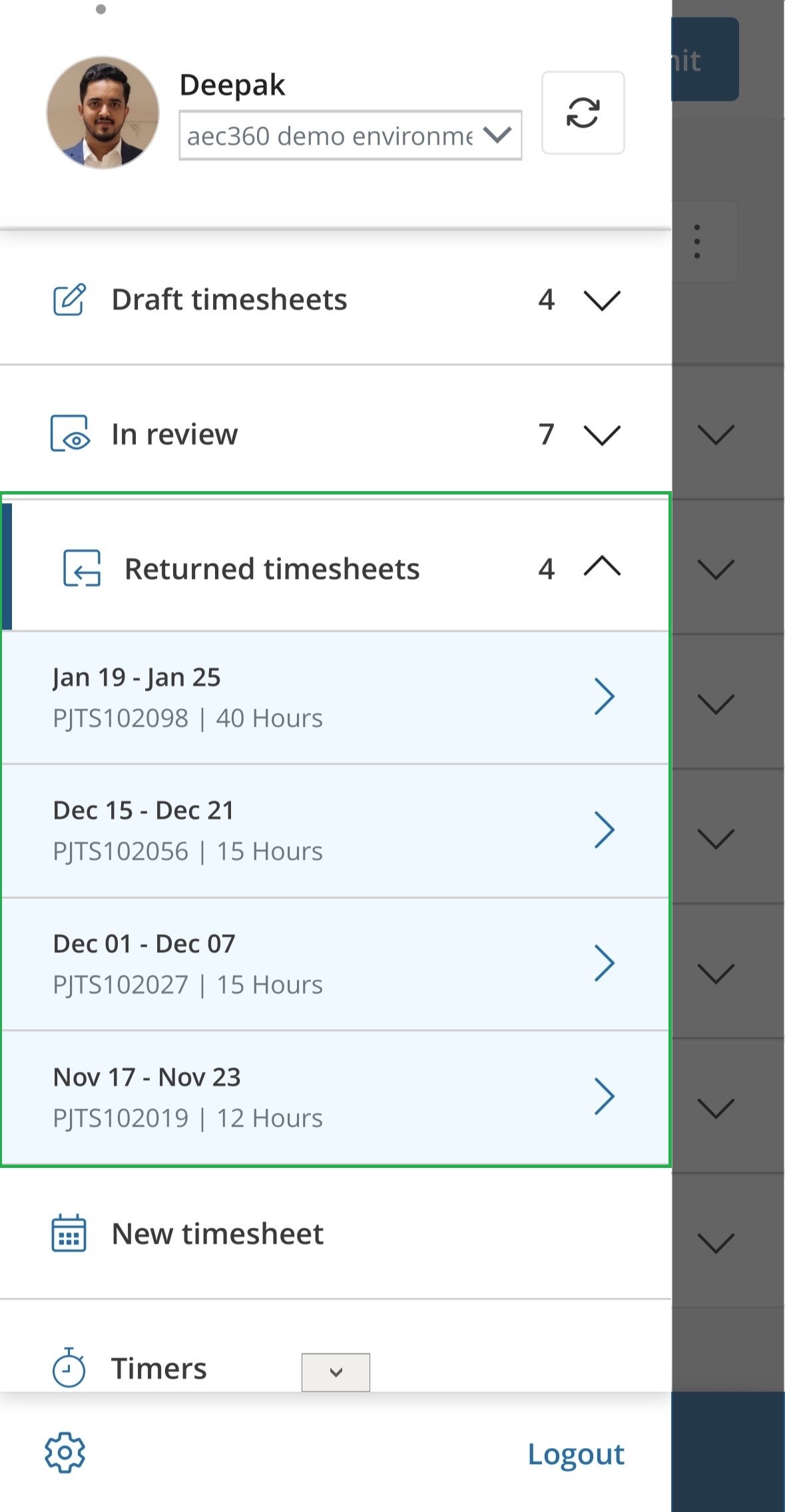Open Deepak's profile photo
This screenshot has height=1512, width=785.
pos(103,112)
